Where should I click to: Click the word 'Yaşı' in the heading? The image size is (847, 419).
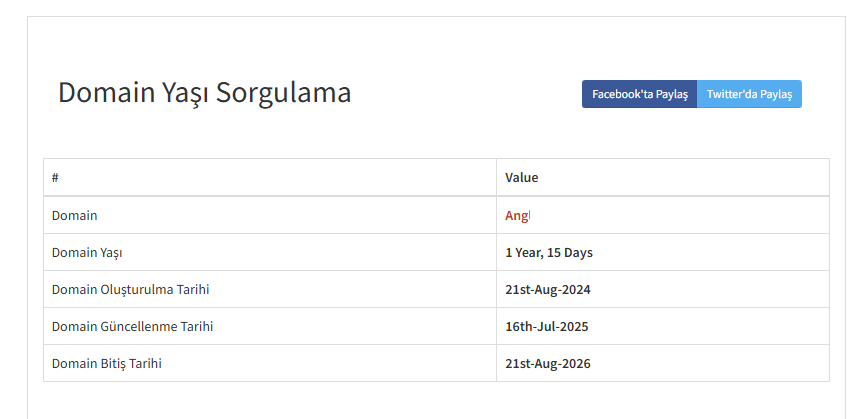pyautogui.click(x=185, y=93)
